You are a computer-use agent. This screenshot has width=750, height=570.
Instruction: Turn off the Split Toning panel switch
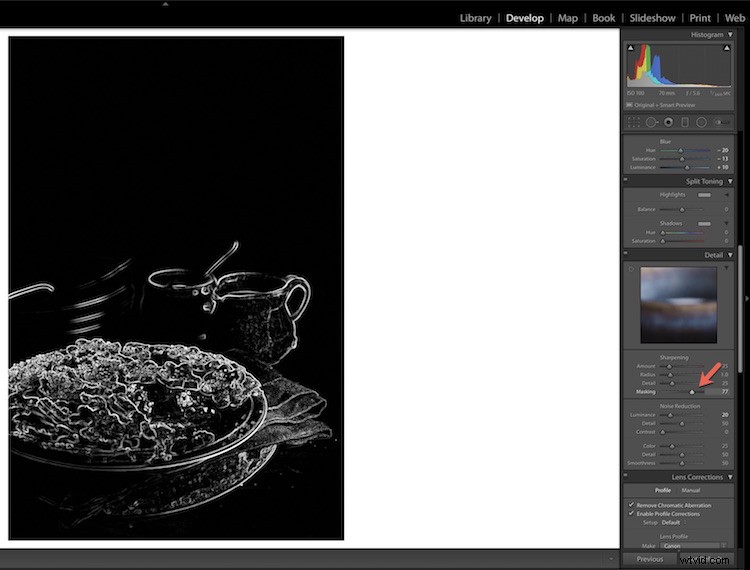point(626,180)
